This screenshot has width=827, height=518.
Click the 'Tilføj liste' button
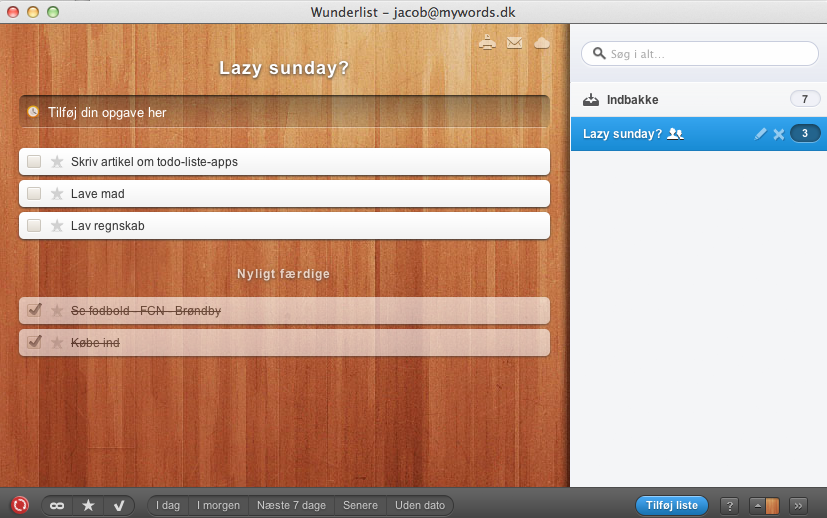click(672, 505)
